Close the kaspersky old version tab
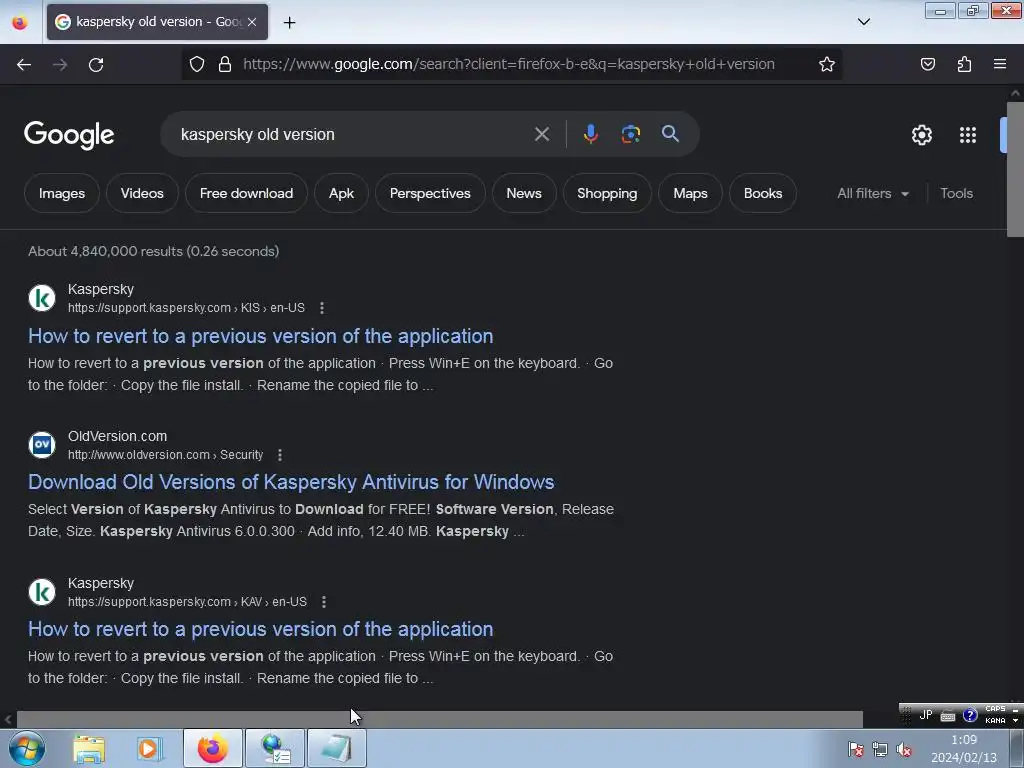The image size is (1024, 768). (x=252, y=22)
